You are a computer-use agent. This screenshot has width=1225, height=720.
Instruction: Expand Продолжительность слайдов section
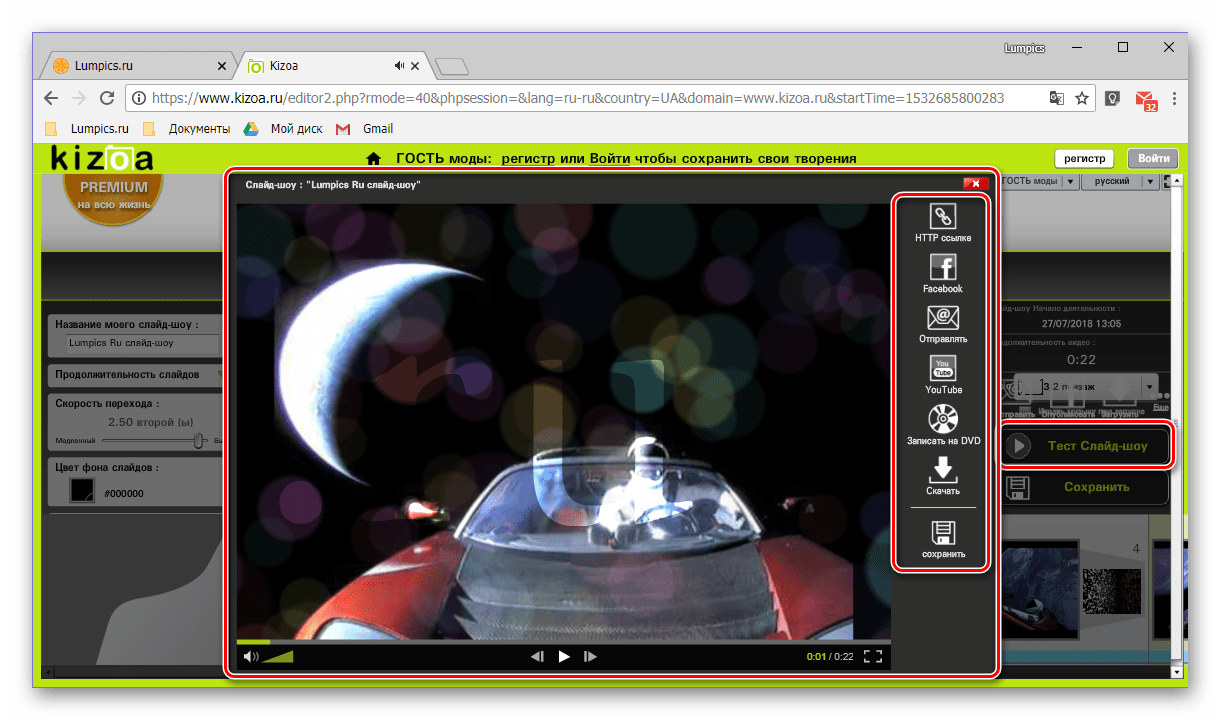(136, 375)
